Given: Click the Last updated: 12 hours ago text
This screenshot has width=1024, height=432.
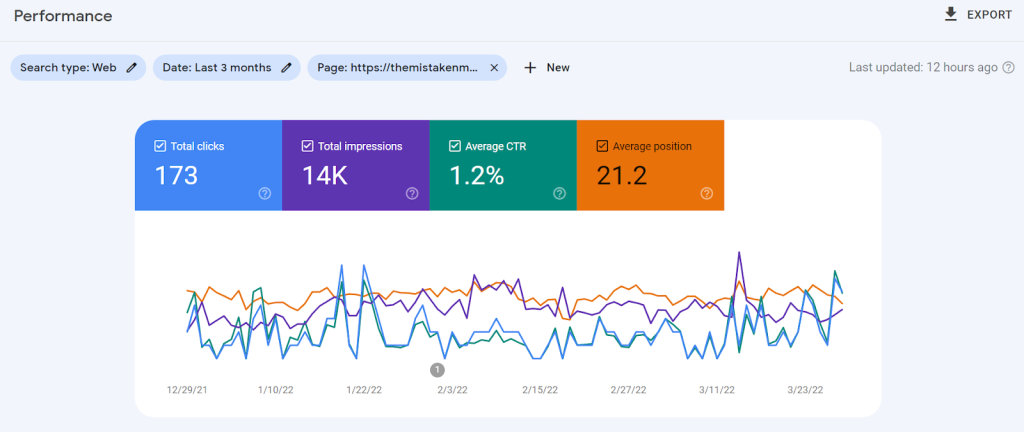Looking at the screenshot, I should pos(923,67).
